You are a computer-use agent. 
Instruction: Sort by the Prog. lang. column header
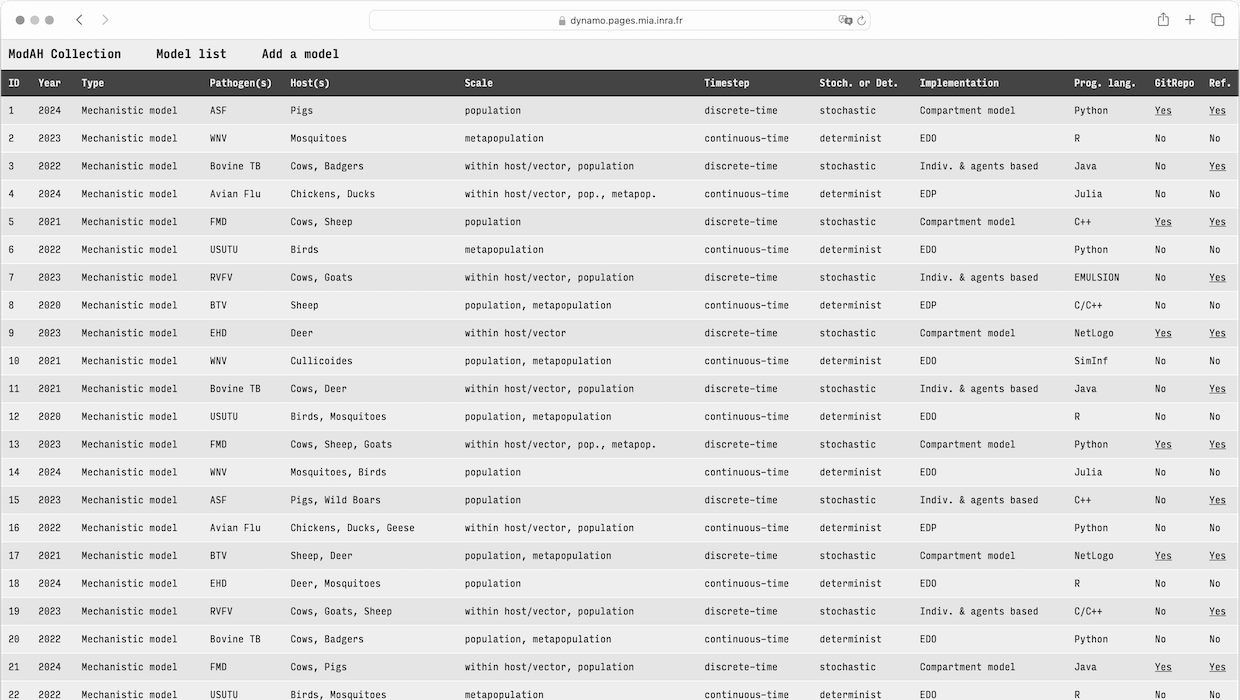pos(1104,83)
